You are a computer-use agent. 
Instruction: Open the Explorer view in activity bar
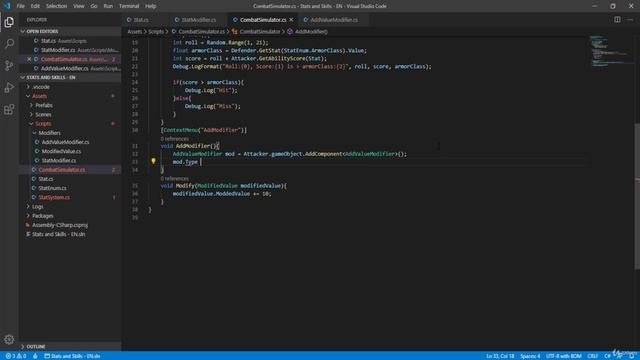click(x=9, y=22)
